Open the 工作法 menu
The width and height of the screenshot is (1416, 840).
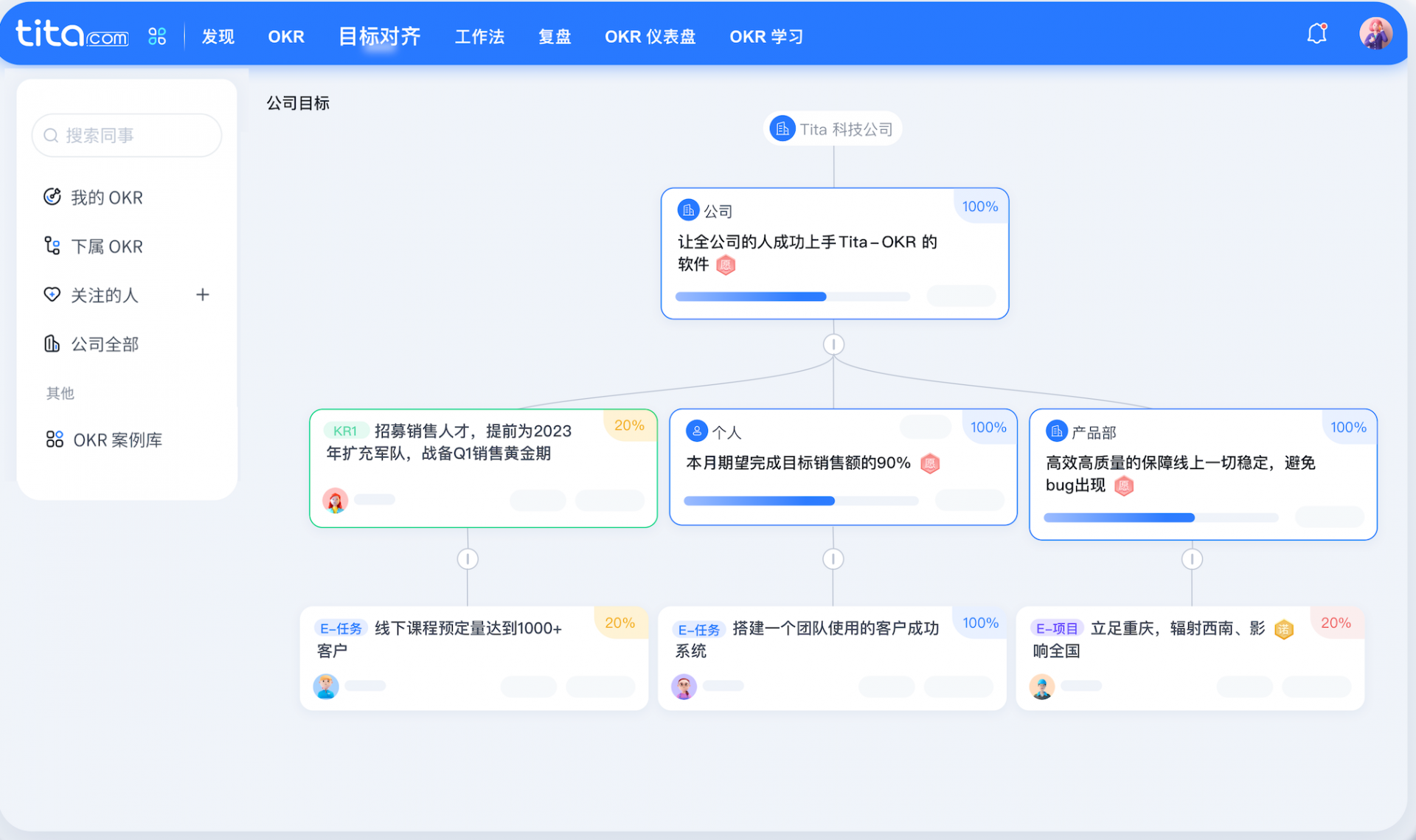pos(479,37)
